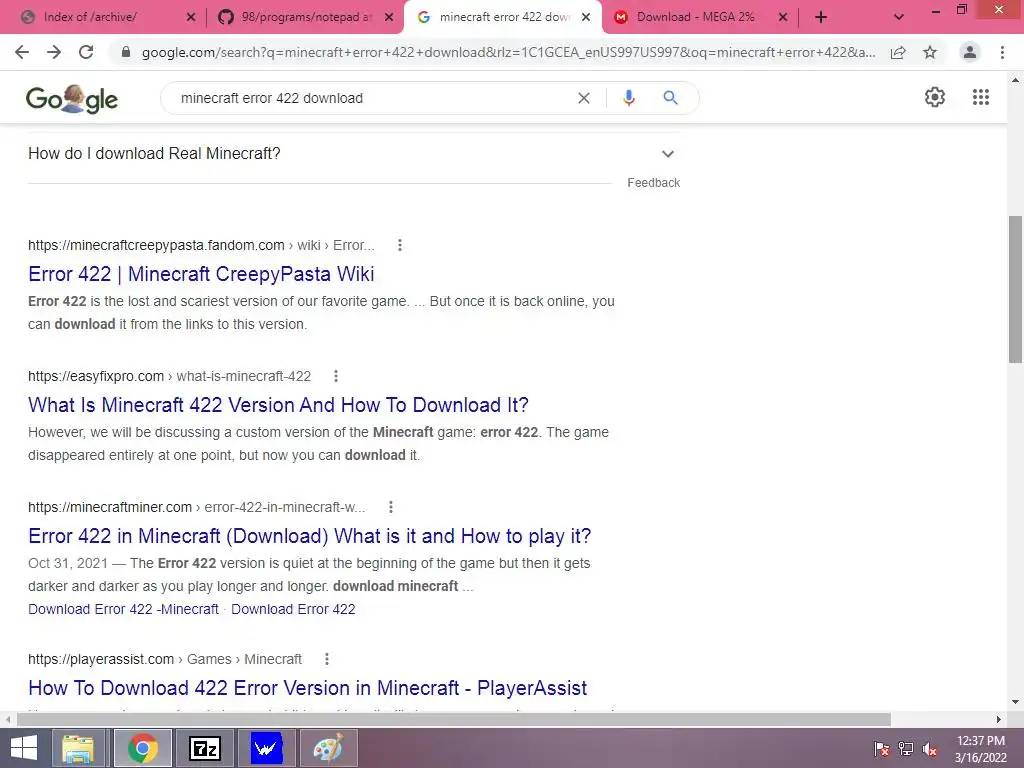
Task: Follow the Download Error 422 -Minecraft sitelink
Action: point(123,609)
